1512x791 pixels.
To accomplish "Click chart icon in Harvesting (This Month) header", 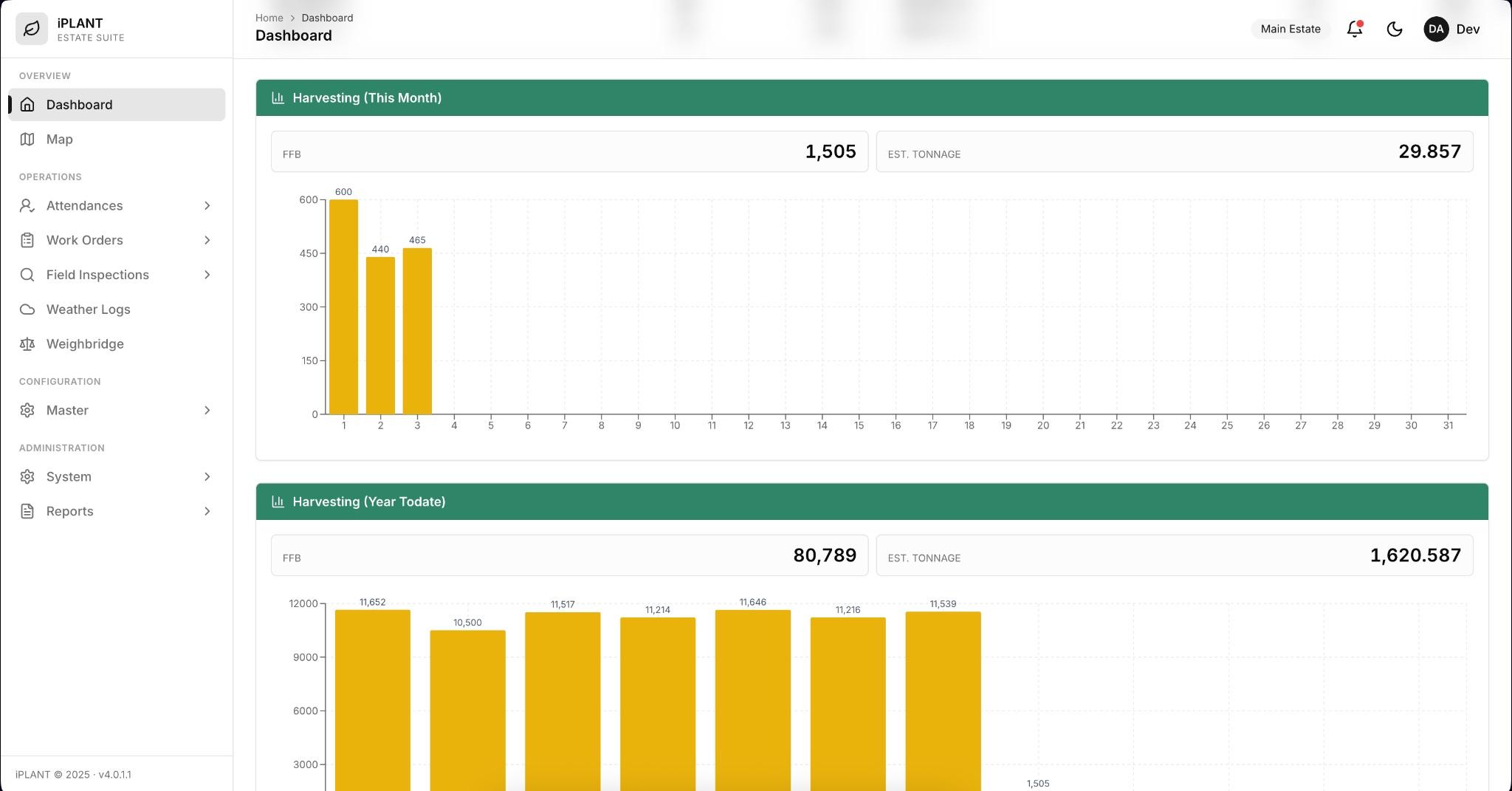I will coord(278,97).
